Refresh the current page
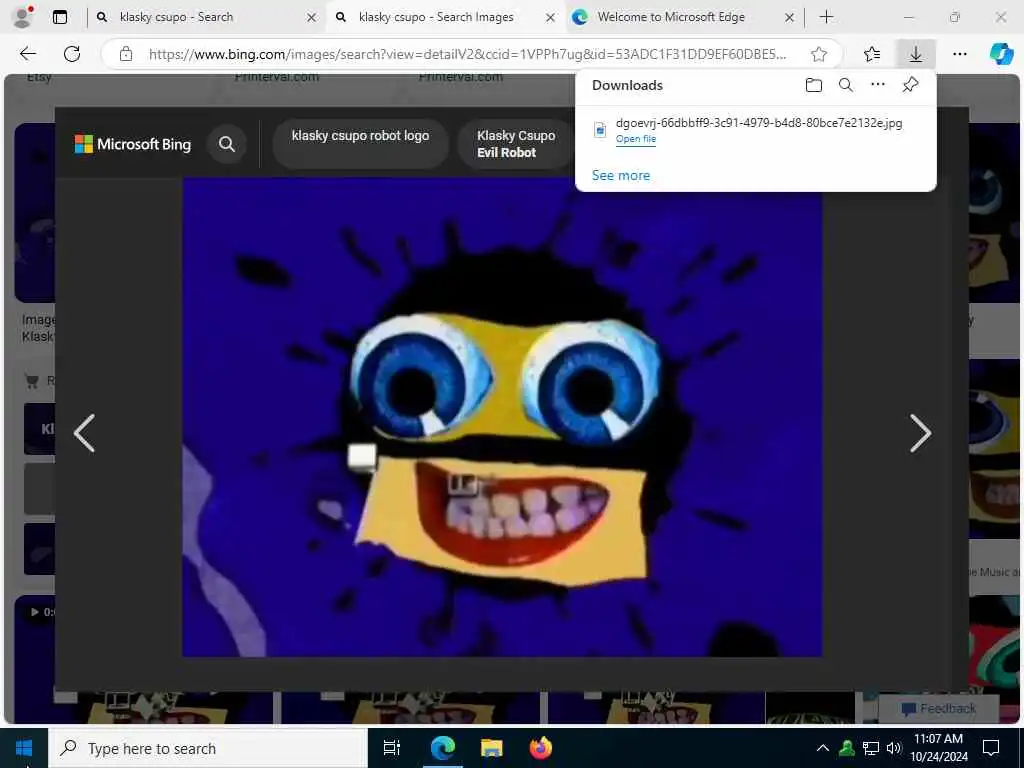The height and width of the screenshot is (768, 1024). [72, 54]
